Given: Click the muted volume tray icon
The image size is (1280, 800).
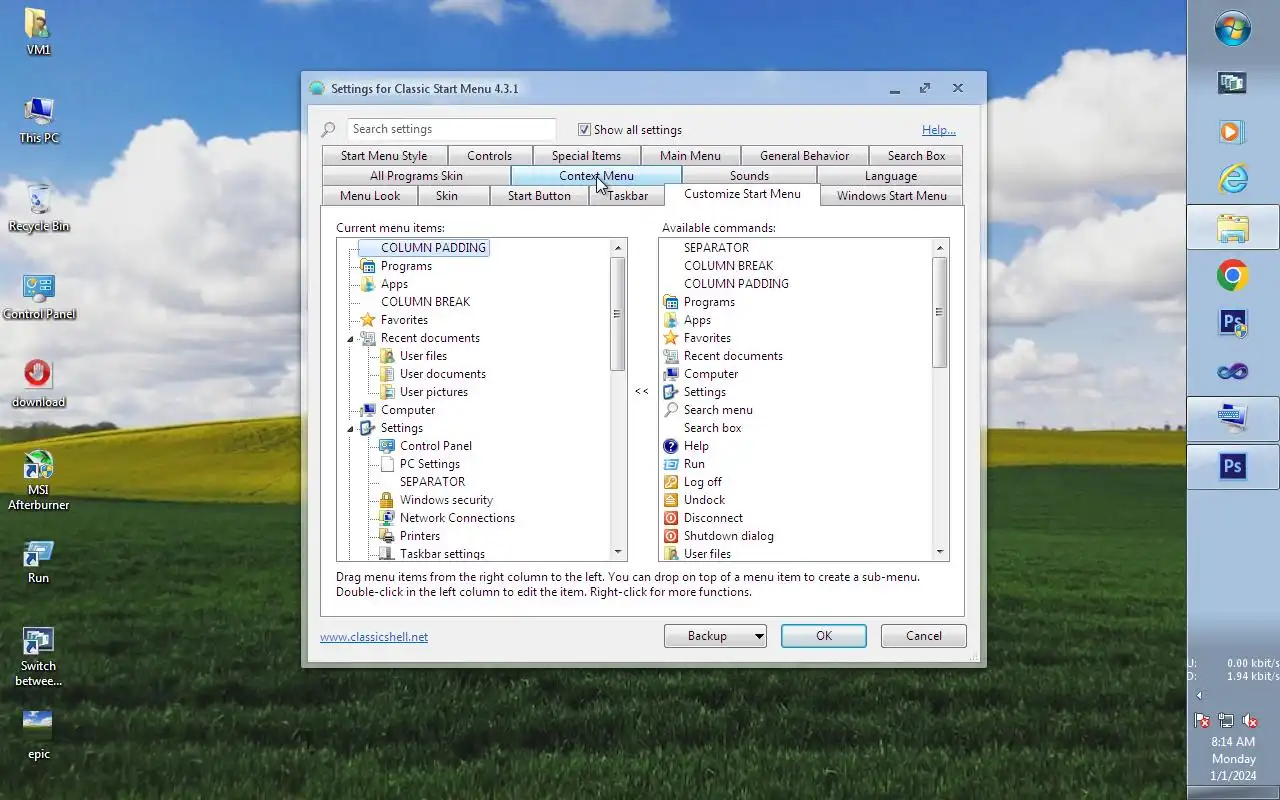Looking at the screenshot, I should (1250, 720).
